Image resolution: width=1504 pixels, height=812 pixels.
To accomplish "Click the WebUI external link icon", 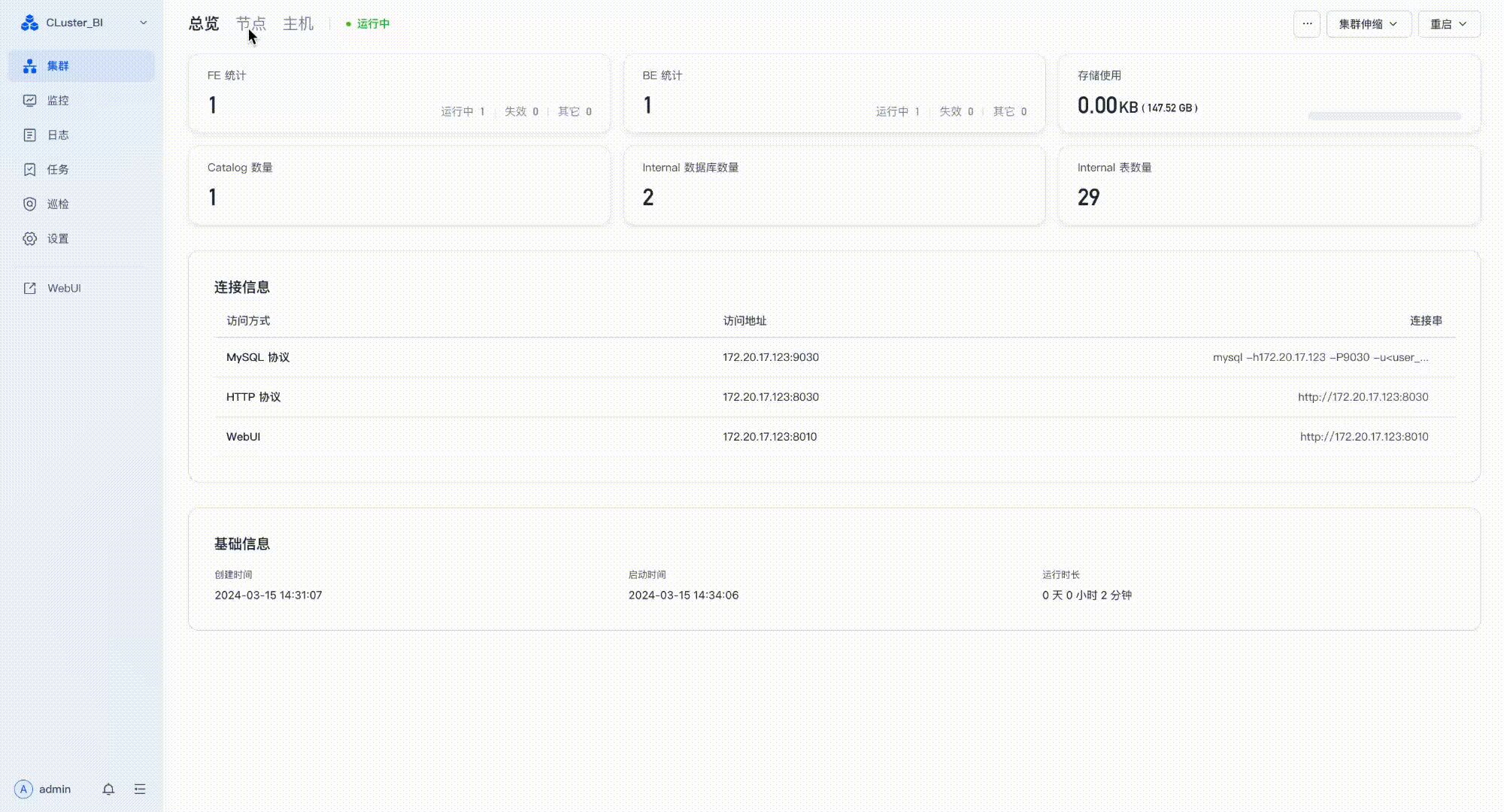I will [x=30, y=289].
